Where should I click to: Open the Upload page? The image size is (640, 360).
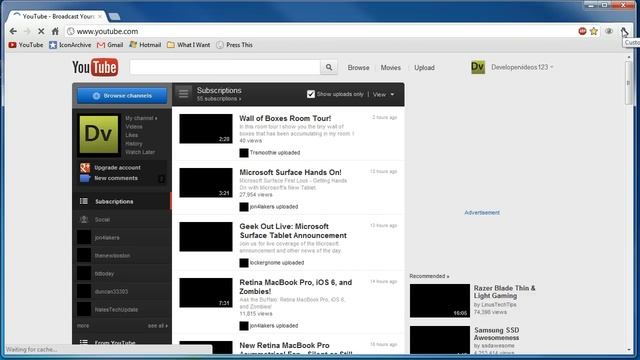pos(424,68)
